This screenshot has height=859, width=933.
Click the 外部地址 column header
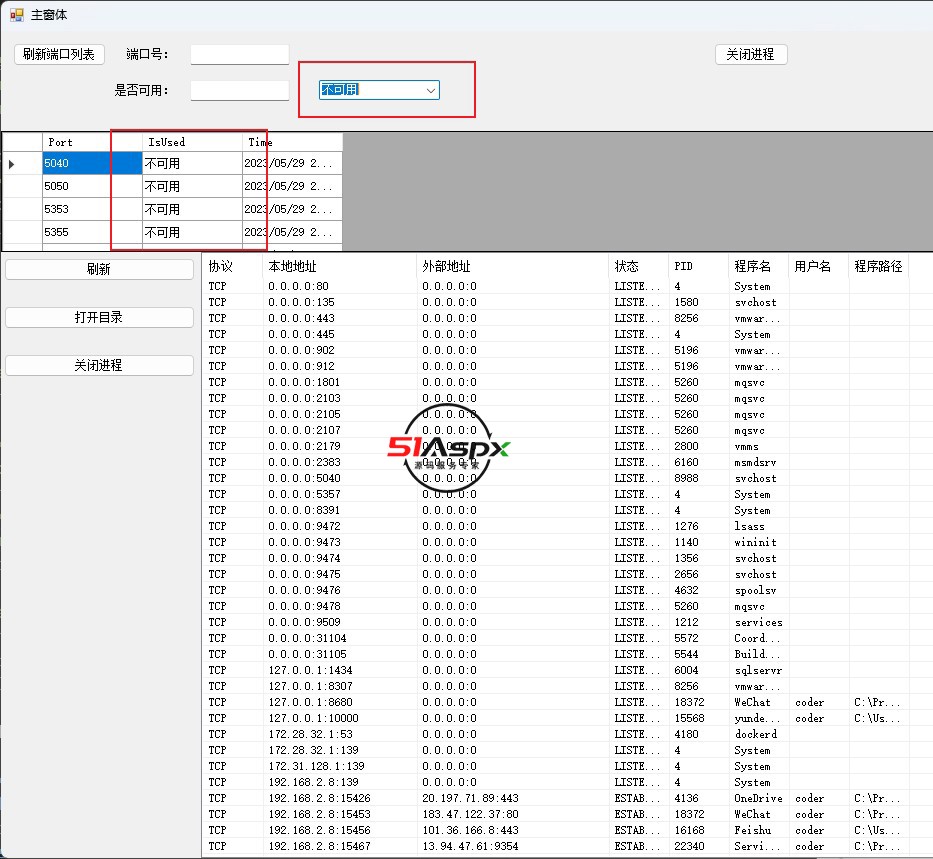512,266
